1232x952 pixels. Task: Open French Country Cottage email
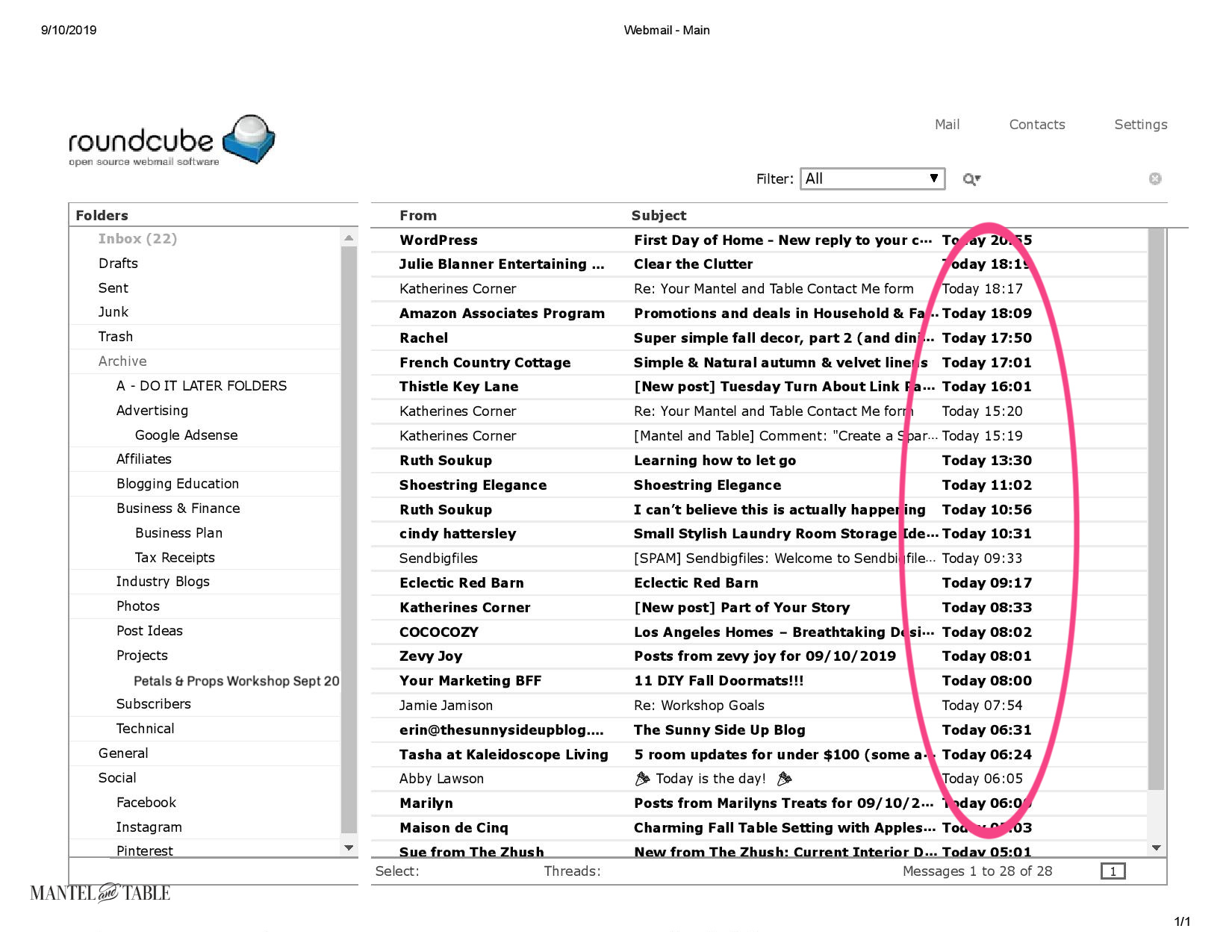point(759,363)
